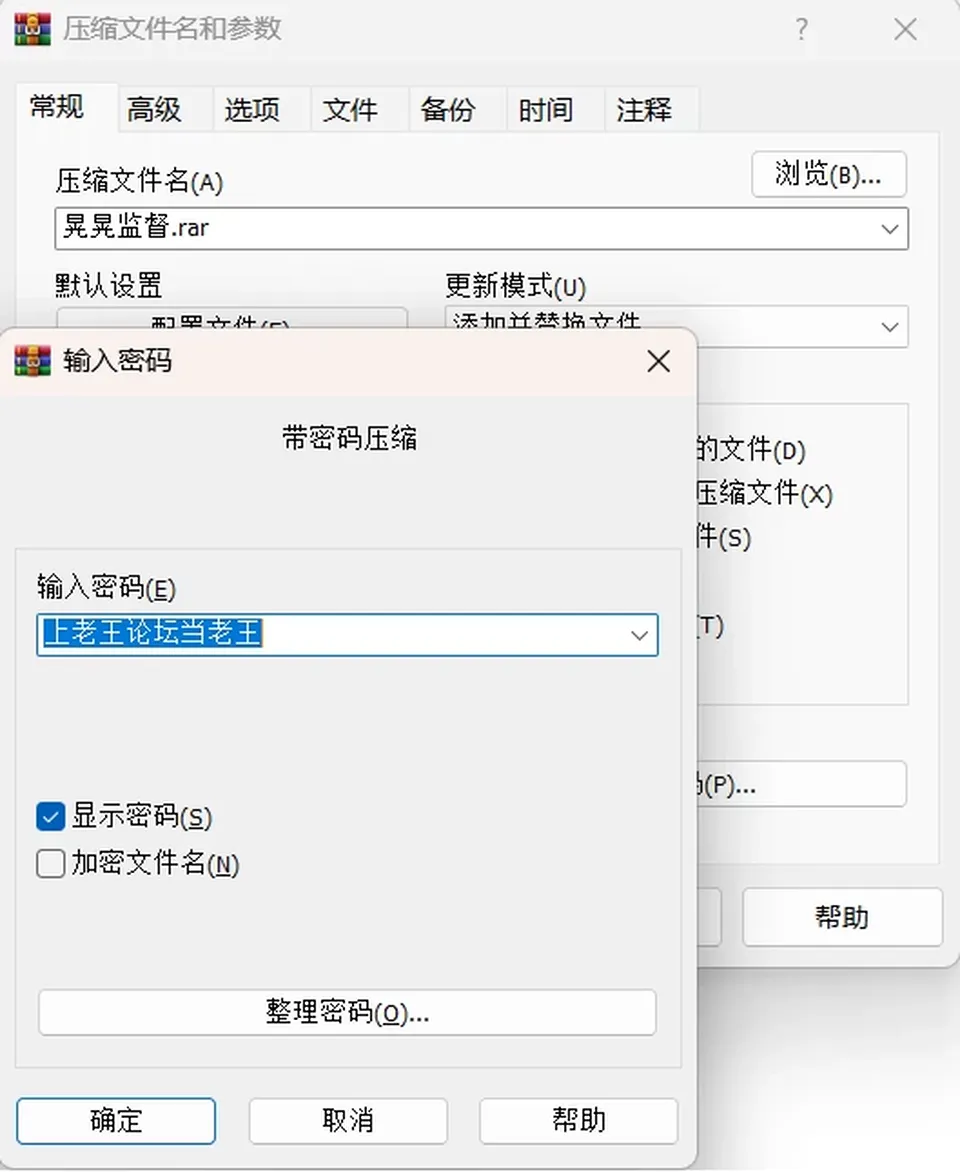Click the 整理密码 button
960x1172 pixels.
(347, 1013)
